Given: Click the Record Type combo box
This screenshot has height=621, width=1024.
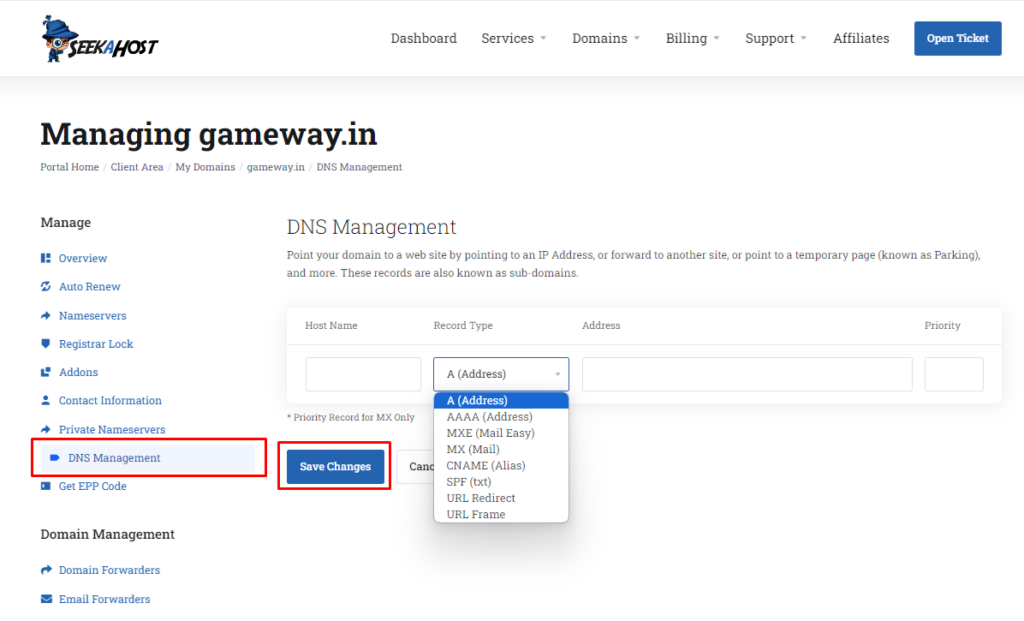Looking at the screenshot, I should click(501, 374).
